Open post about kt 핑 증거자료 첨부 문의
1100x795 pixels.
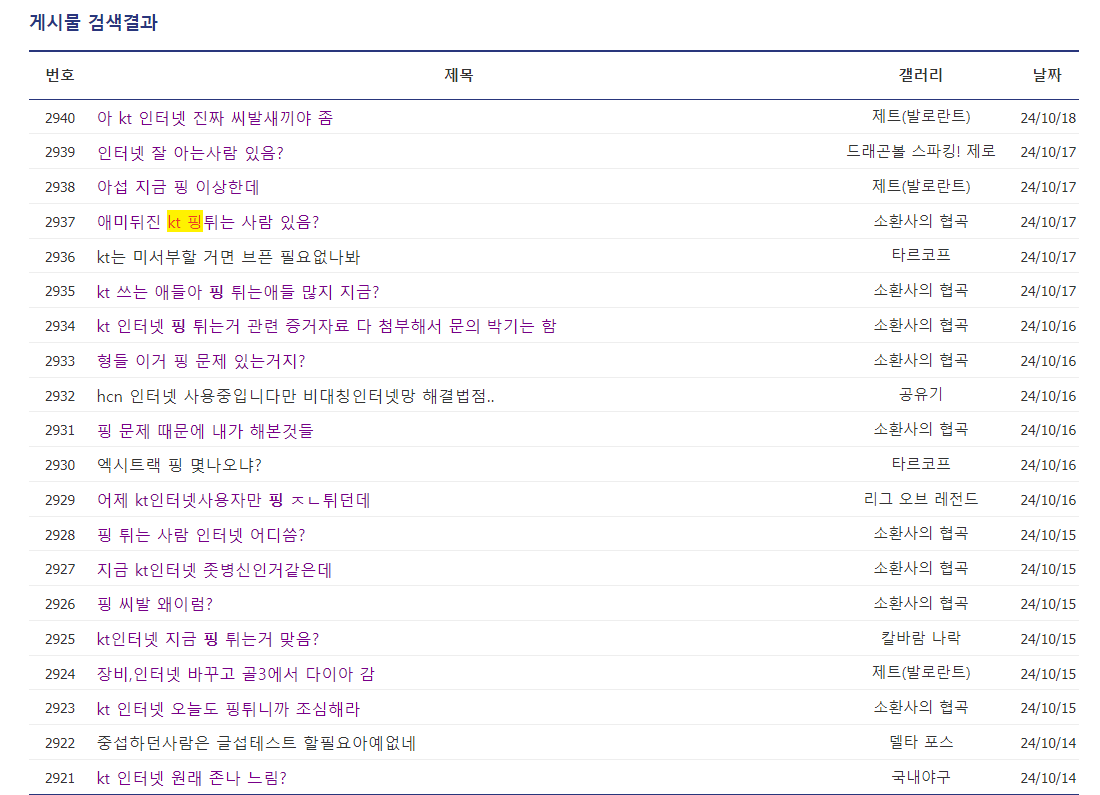(x=326, y=326)
